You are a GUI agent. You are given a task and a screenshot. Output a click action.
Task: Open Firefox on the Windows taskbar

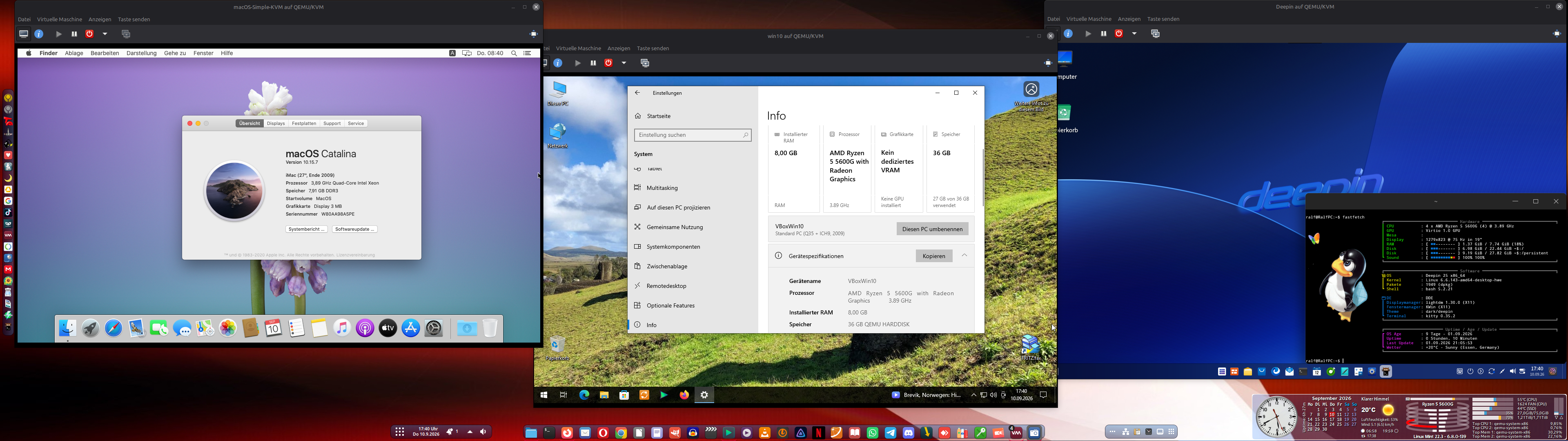click(684, 395)
